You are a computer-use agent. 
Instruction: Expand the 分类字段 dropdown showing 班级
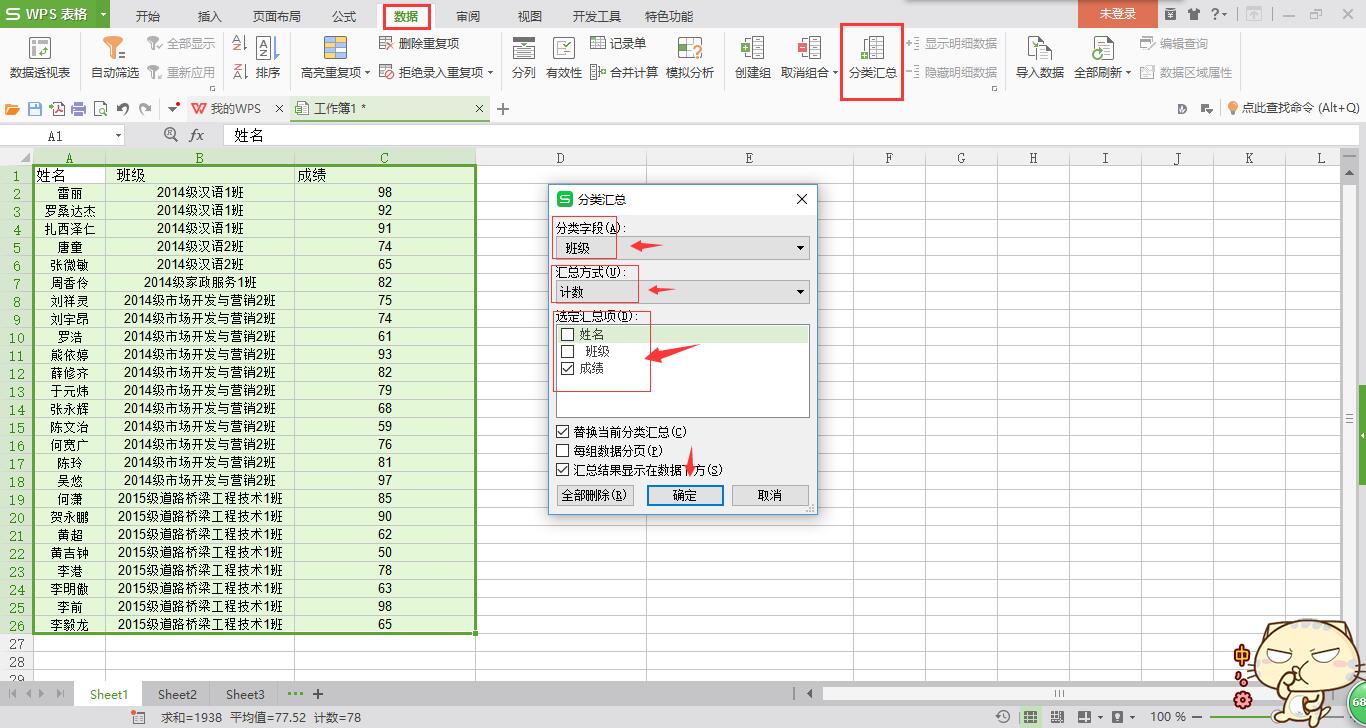tap(800, 248)
